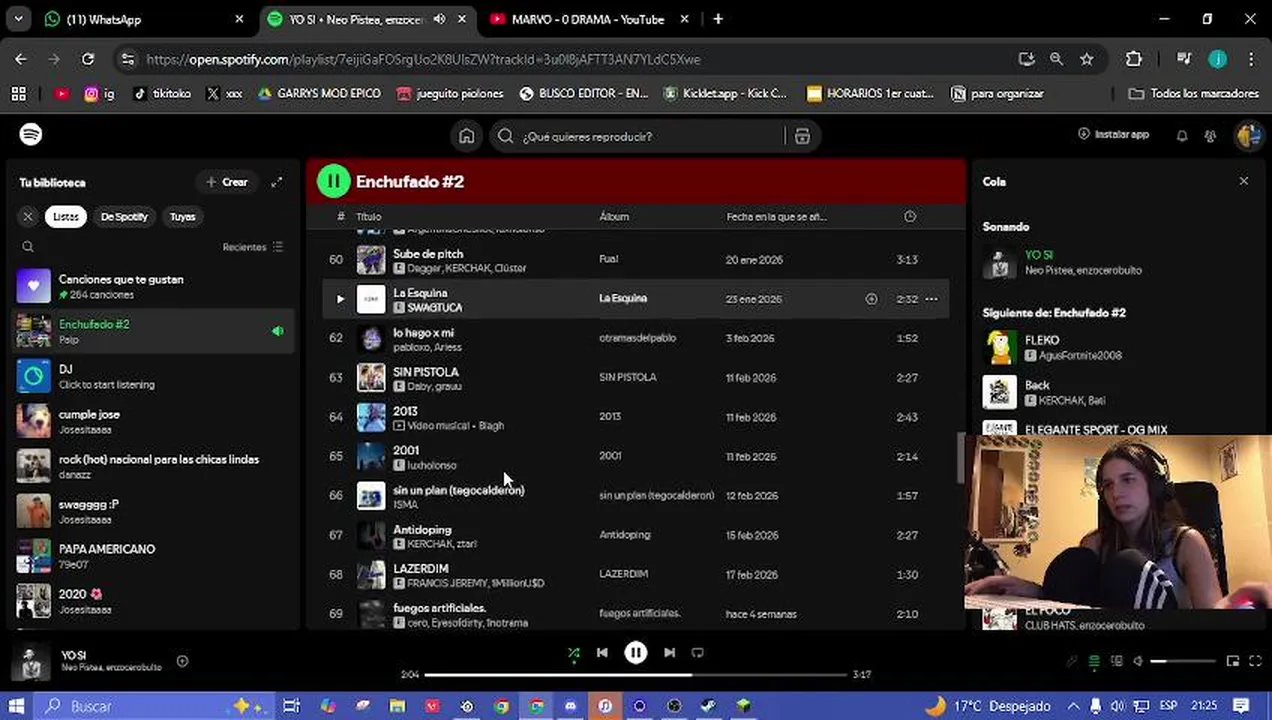The height and width of the screenshot is (720, 1272).
Task: Open rock (hot) nacional playlist
Action: click(x=153, y=466)
